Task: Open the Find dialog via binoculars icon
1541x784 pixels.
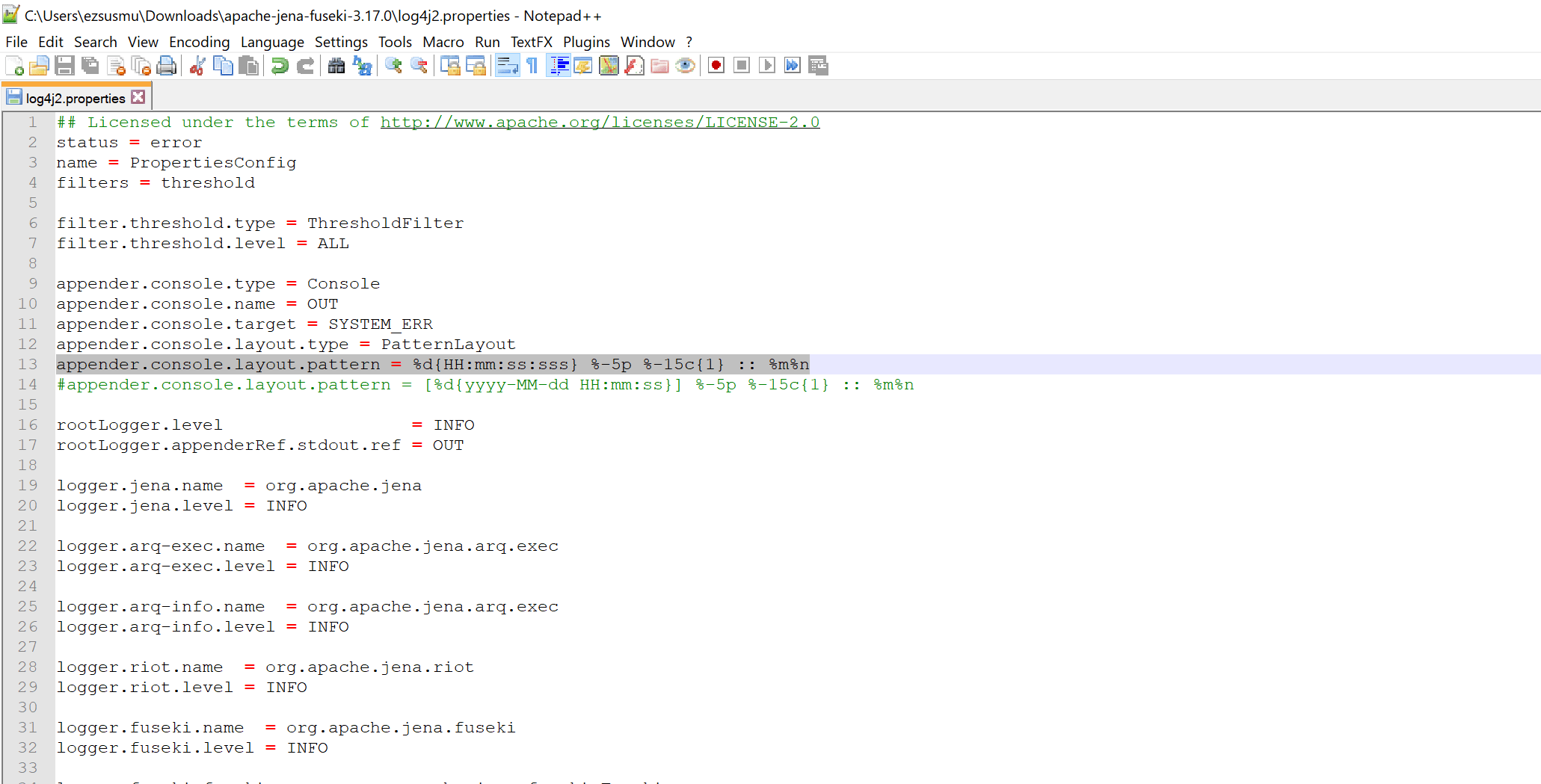Action: coord(336,66)
